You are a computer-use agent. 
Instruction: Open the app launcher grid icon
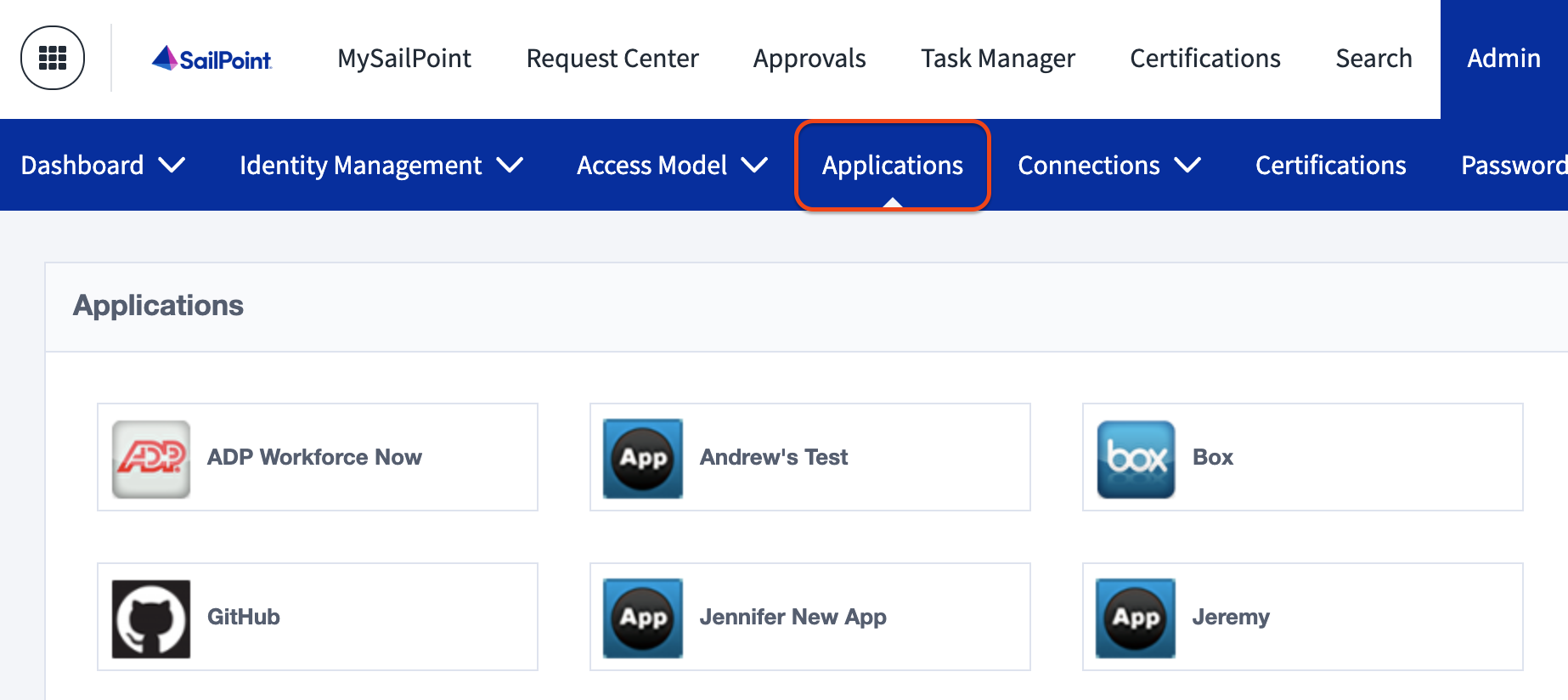(53, 58)
